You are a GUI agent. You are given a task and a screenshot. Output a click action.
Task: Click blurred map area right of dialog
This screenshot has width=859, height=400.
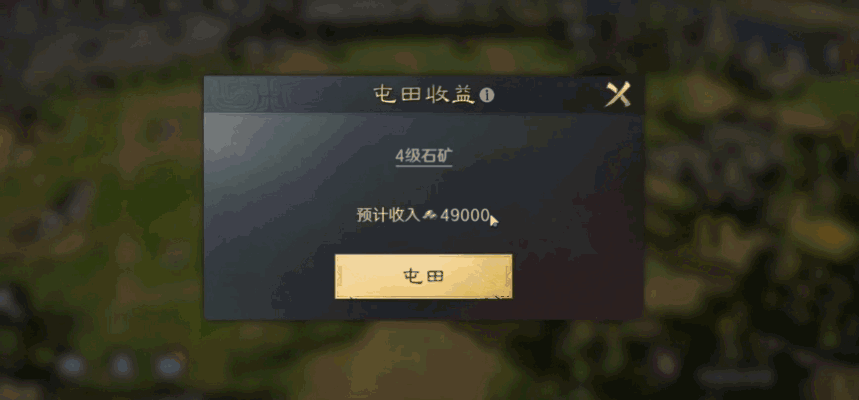[x=751, y=197]
